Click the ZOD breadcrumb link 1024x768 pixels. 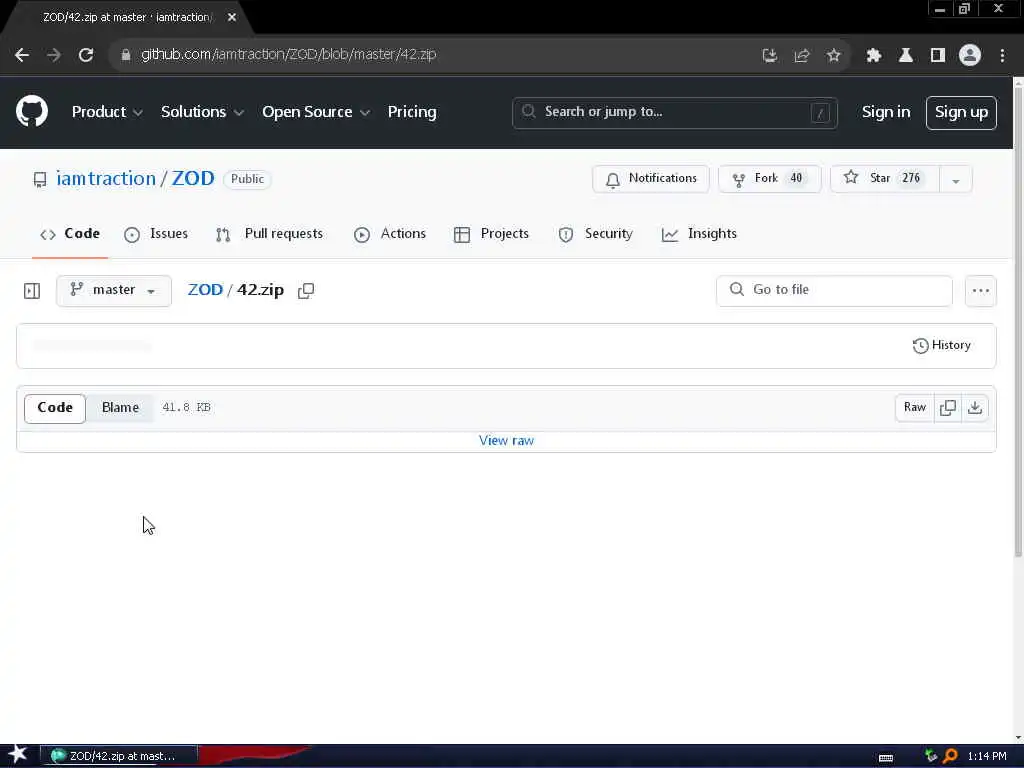click(x=205, y=290)
